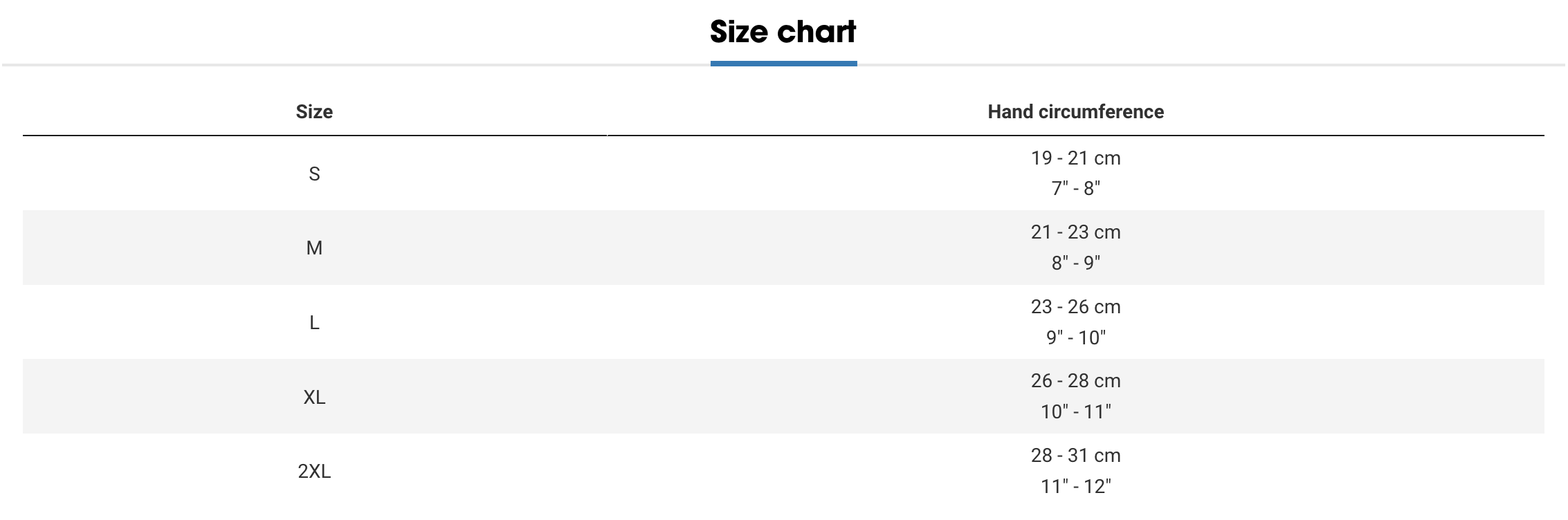Select the L size label
This screenshot has width=1568, height=520.
coord(314,322)
